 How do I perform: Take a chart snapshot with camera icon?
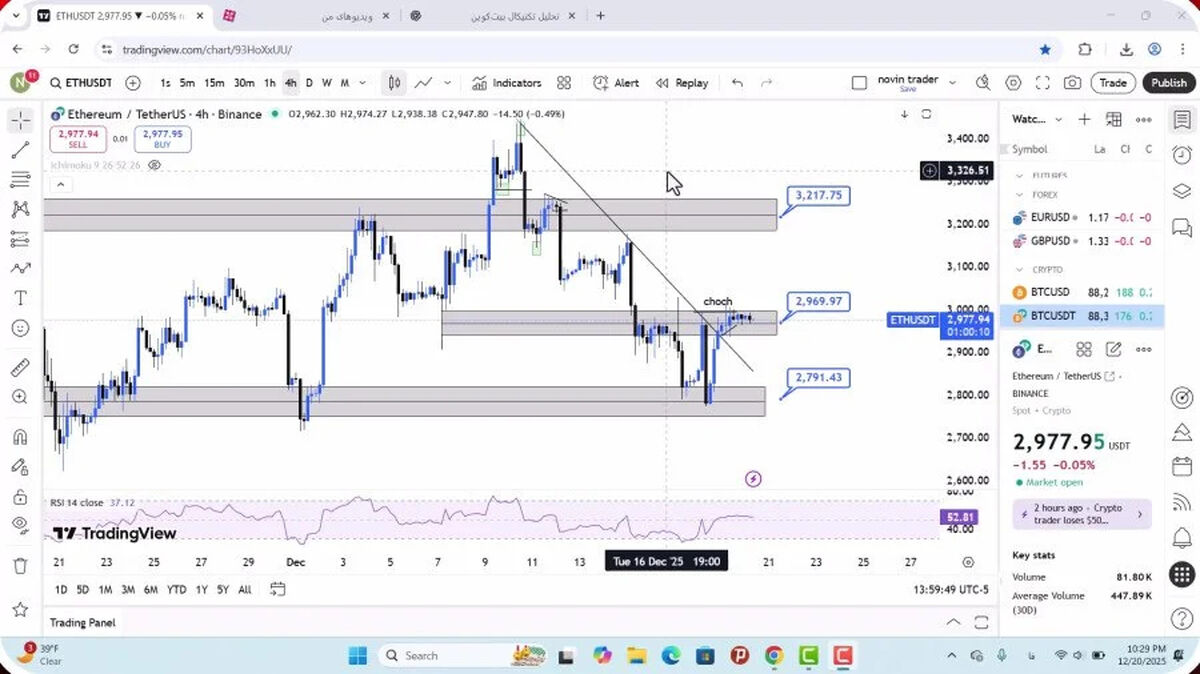[1072, 83]
